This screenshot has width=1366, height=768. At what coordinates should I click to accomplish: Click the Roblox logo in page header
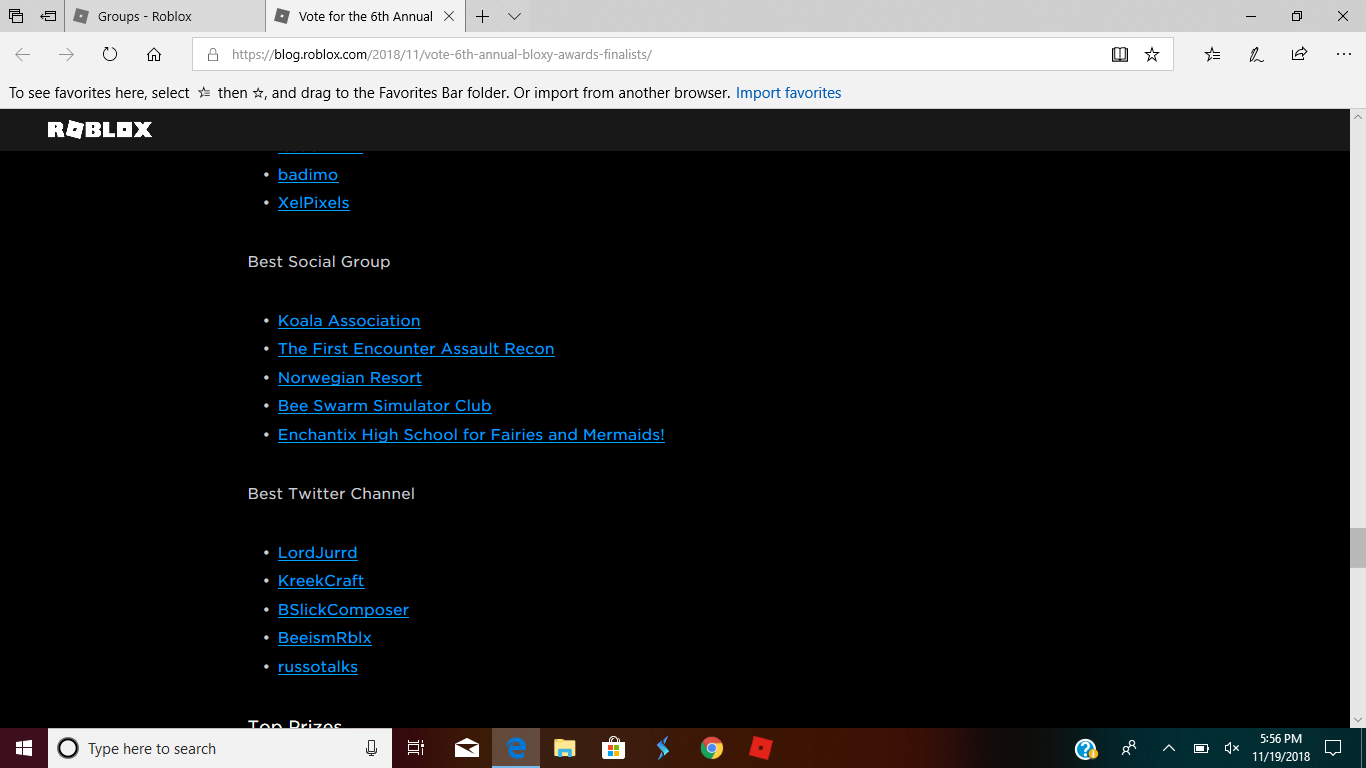point(100,130)
